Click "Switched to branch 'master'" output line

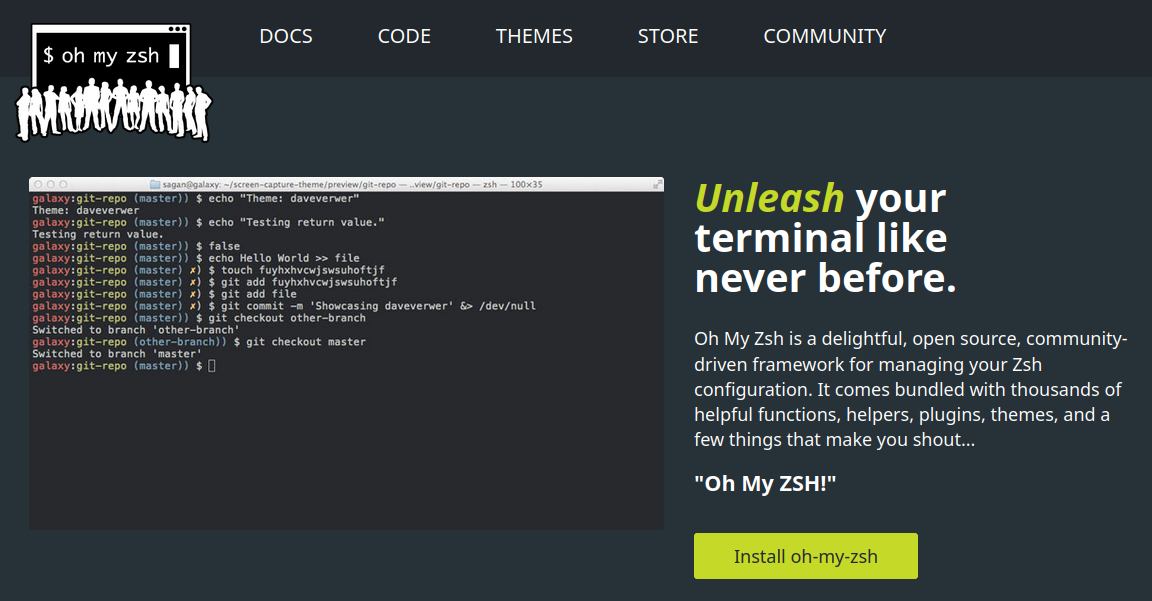(116, 353)
